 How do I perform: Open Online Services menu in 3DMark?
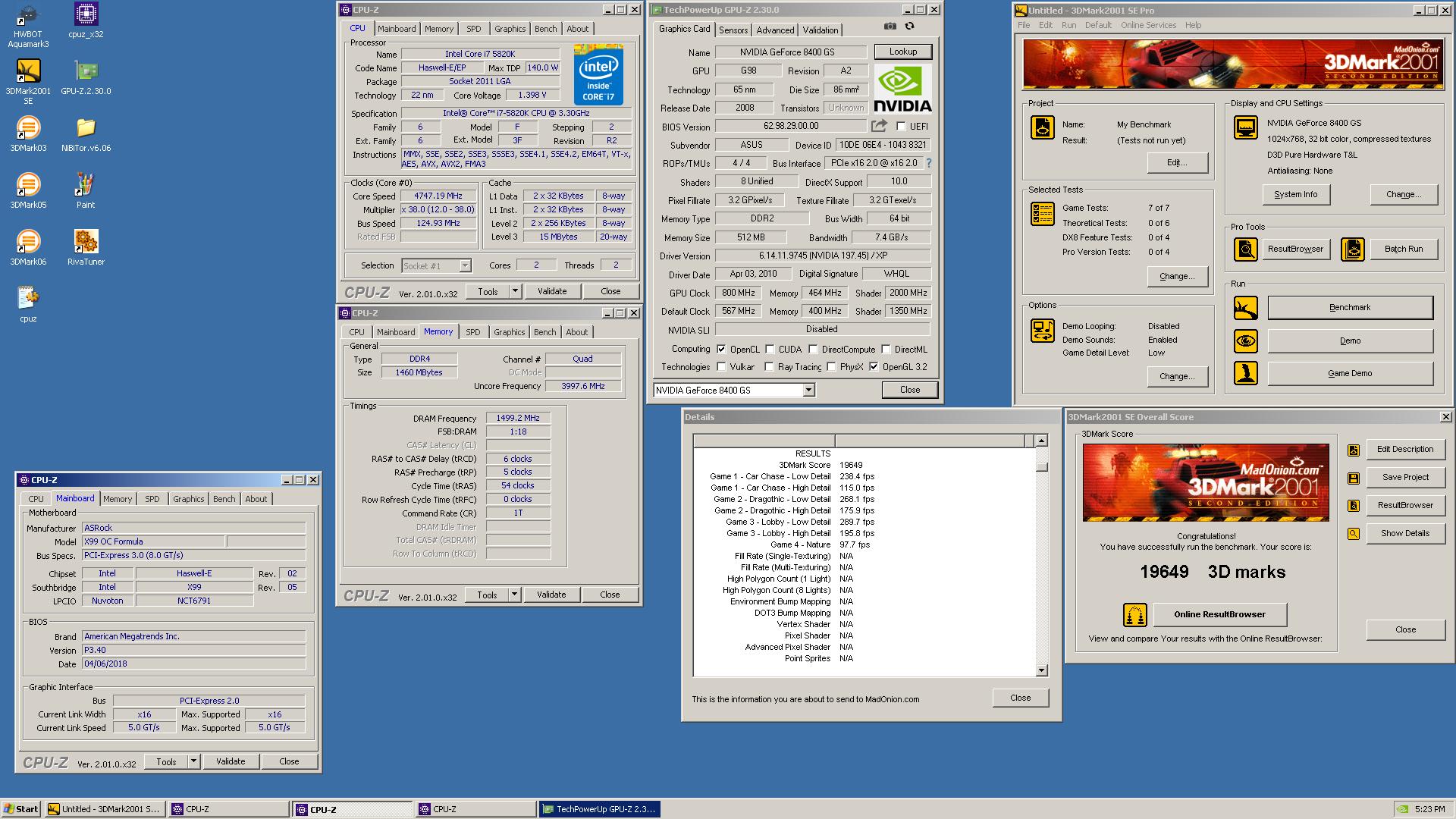[1148, 25]
